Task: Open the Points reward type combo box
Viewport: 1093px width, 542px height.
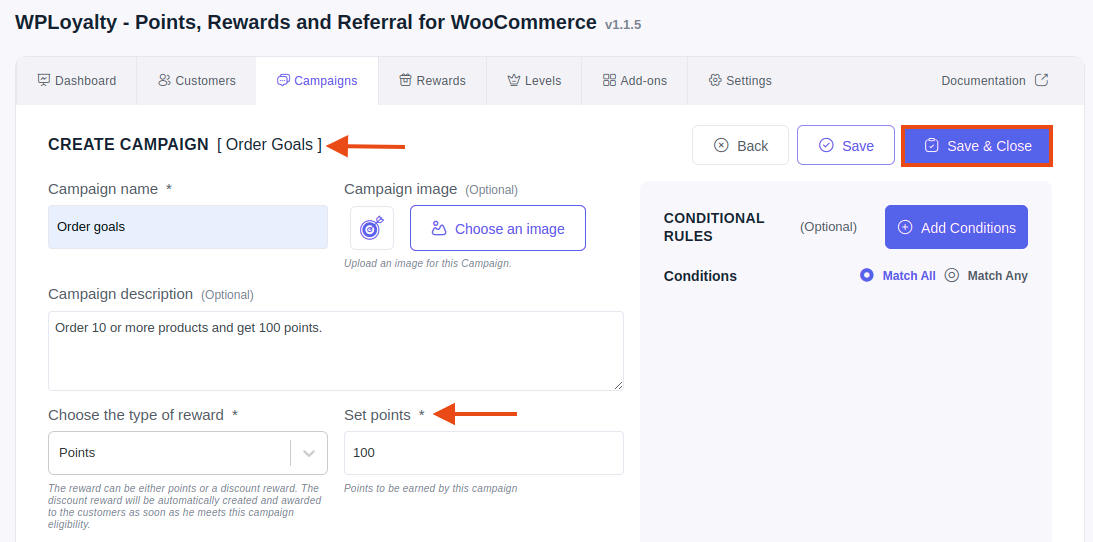Action: coord(188,453)
